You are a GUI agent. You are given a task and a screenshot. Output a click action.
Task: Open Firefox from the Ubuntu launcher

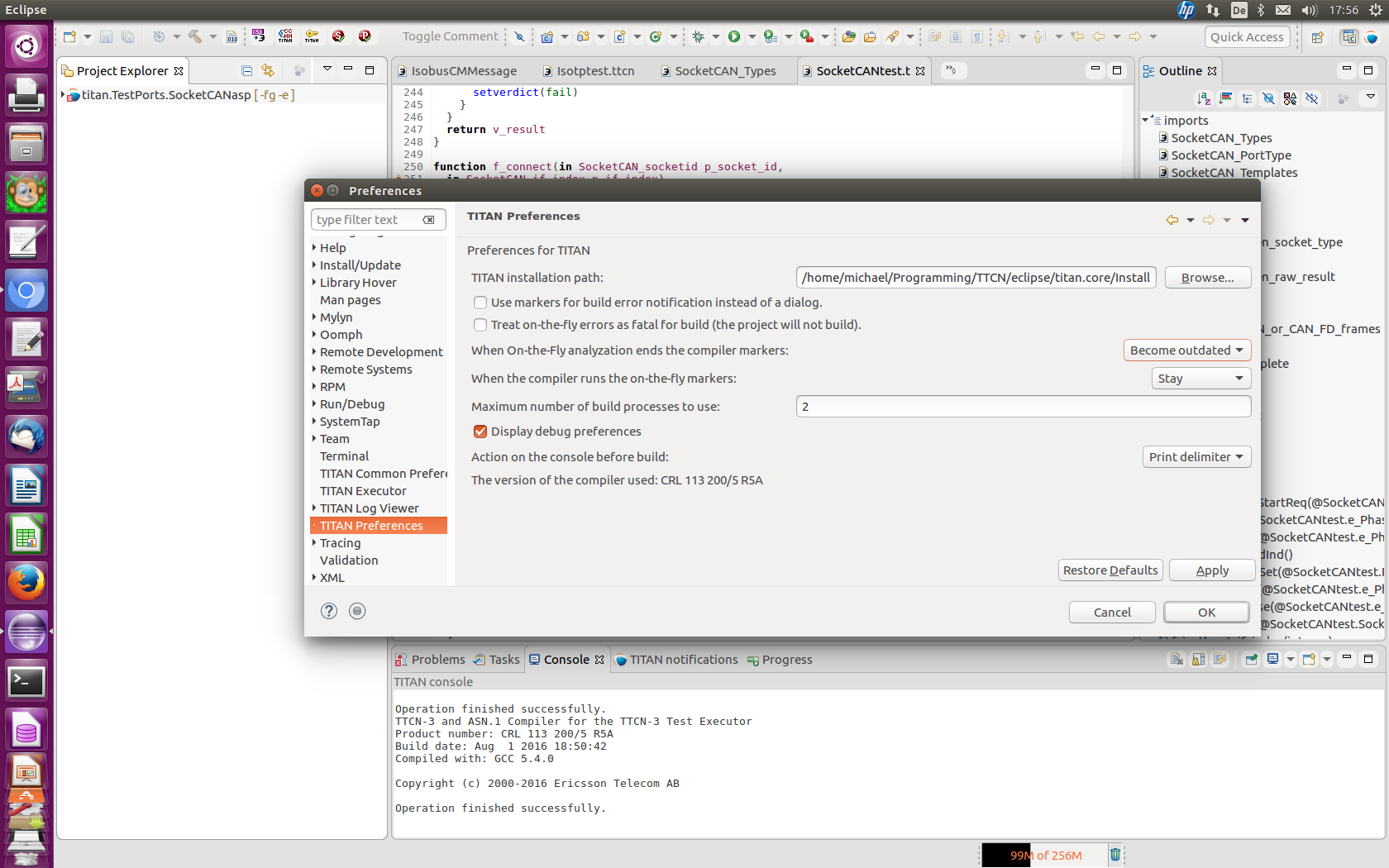[26, 583]
